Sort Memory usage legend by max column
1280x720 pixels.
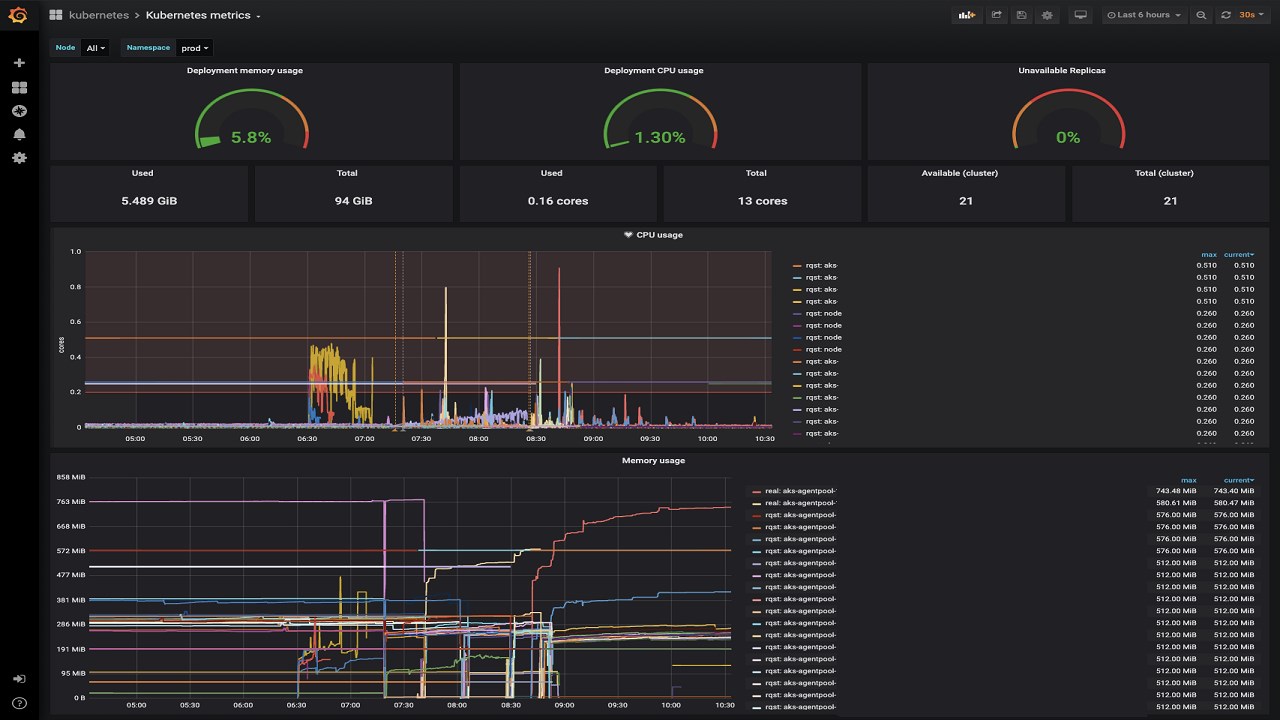[x=1189, y=481]
